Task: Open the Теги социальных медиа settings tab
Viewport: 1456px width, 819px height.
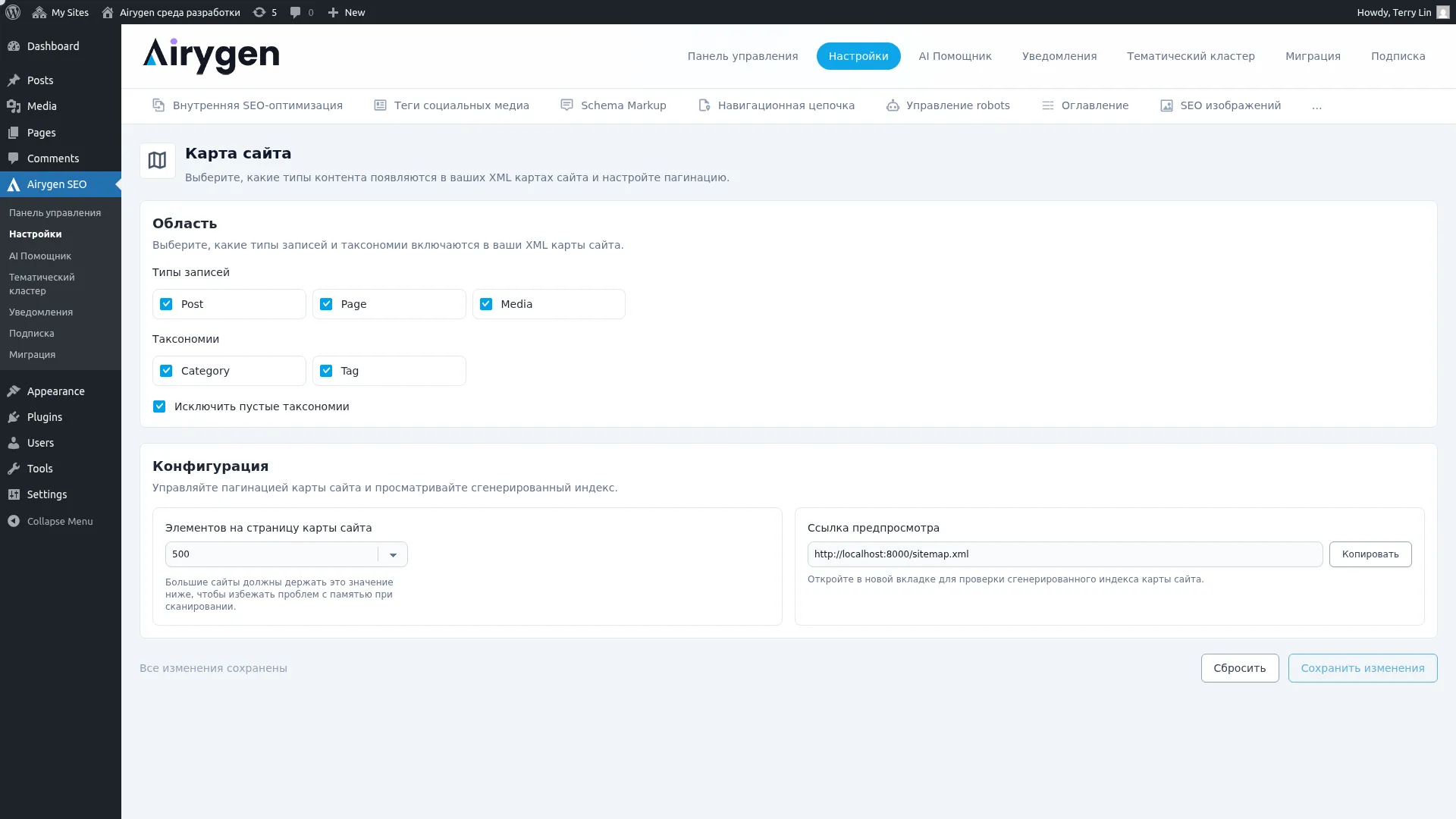Action: click(451, 105)
